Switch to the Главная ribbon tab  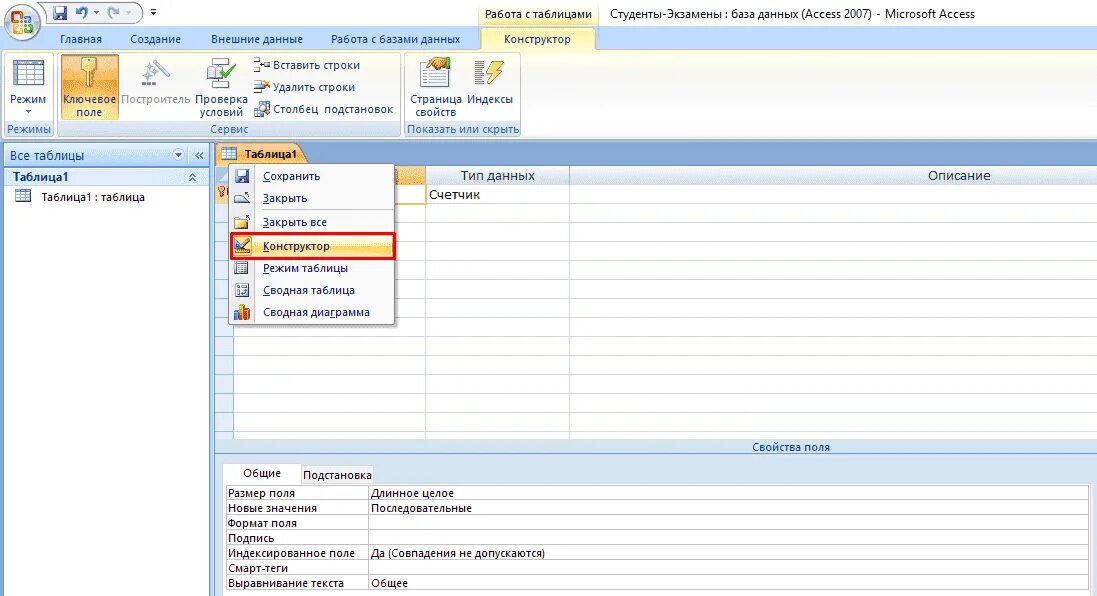point(80,39)
